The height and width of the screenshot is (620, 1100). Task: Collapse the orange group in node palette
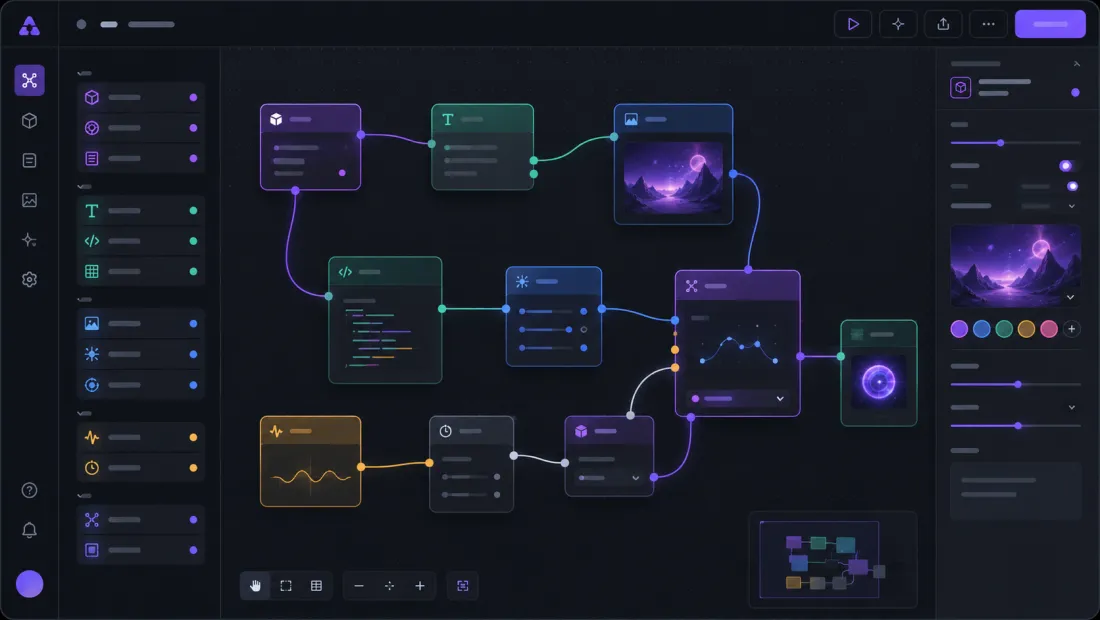coord(84,413)
